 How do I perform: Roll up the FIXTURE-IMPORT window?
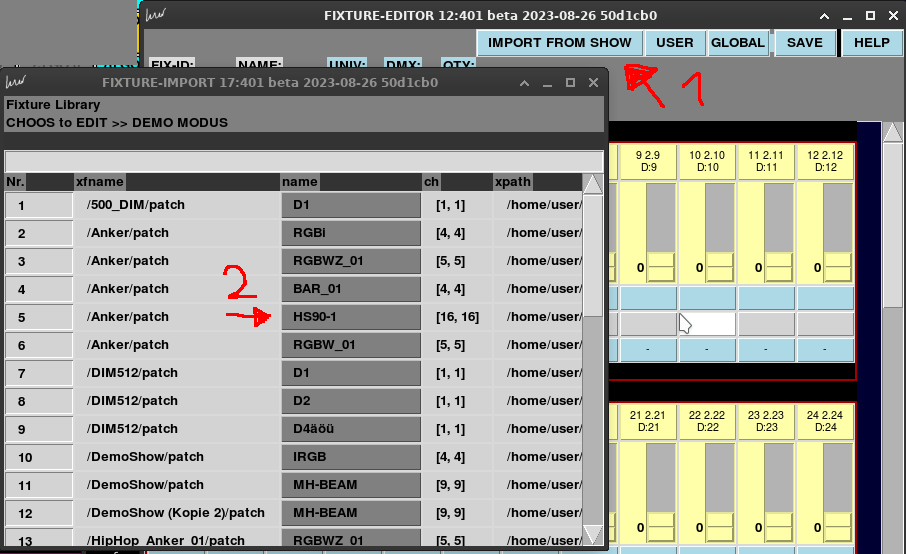(x=525, y=83)
